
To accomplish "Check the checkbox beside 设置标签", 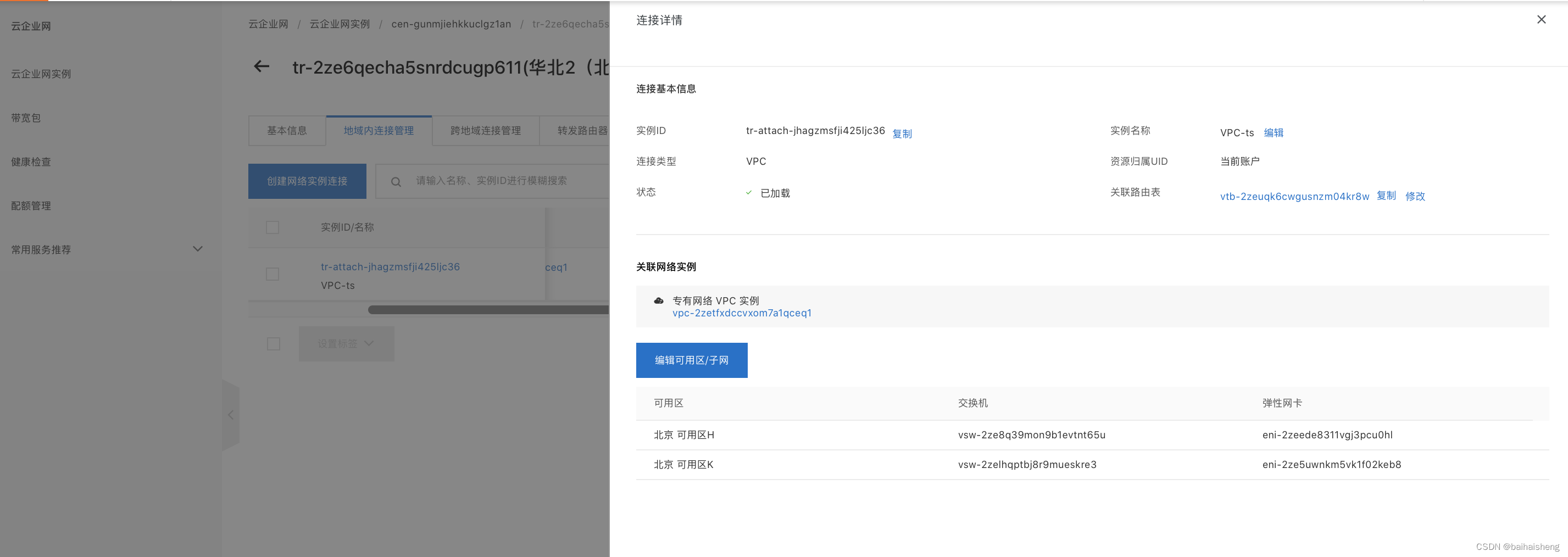I will [x=273, y=343].
